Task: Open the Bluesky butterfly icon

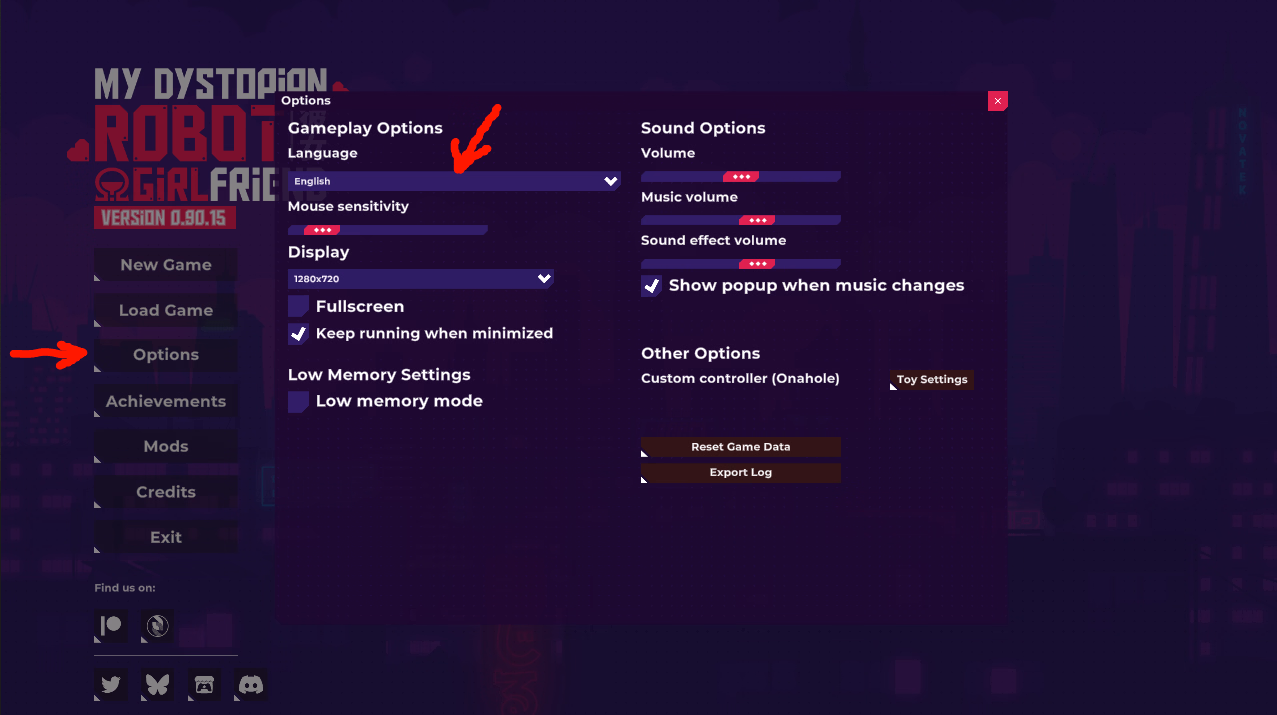Action: [157, 685]
